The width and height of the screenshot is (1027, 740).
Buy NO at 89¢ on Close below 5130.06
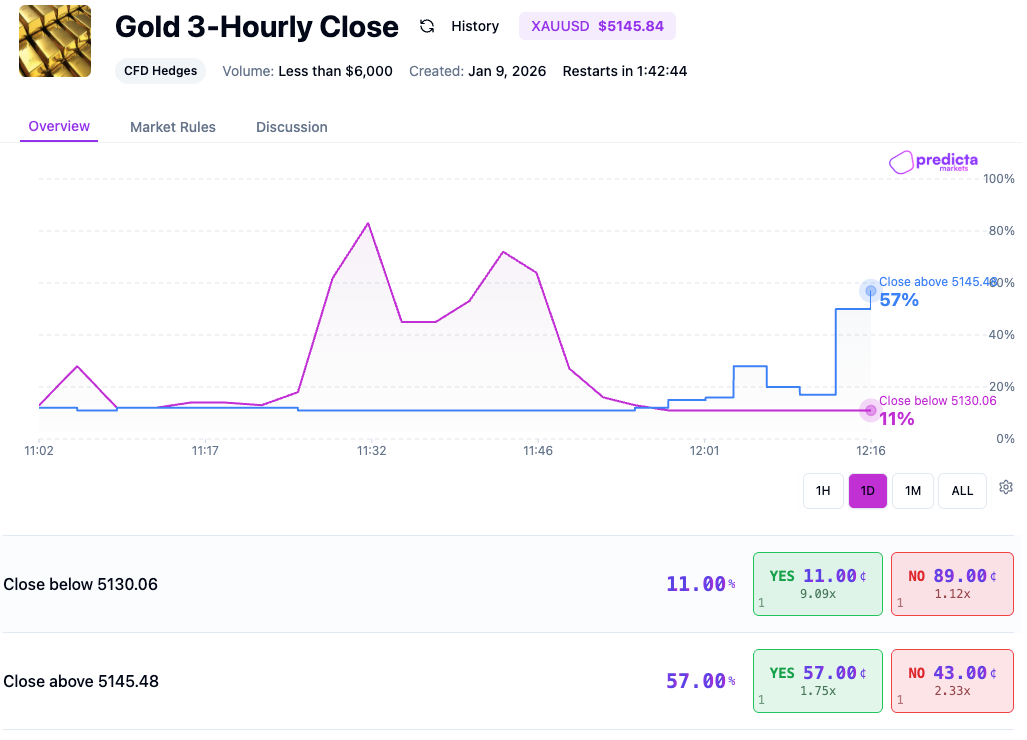(x=951, y=583)
